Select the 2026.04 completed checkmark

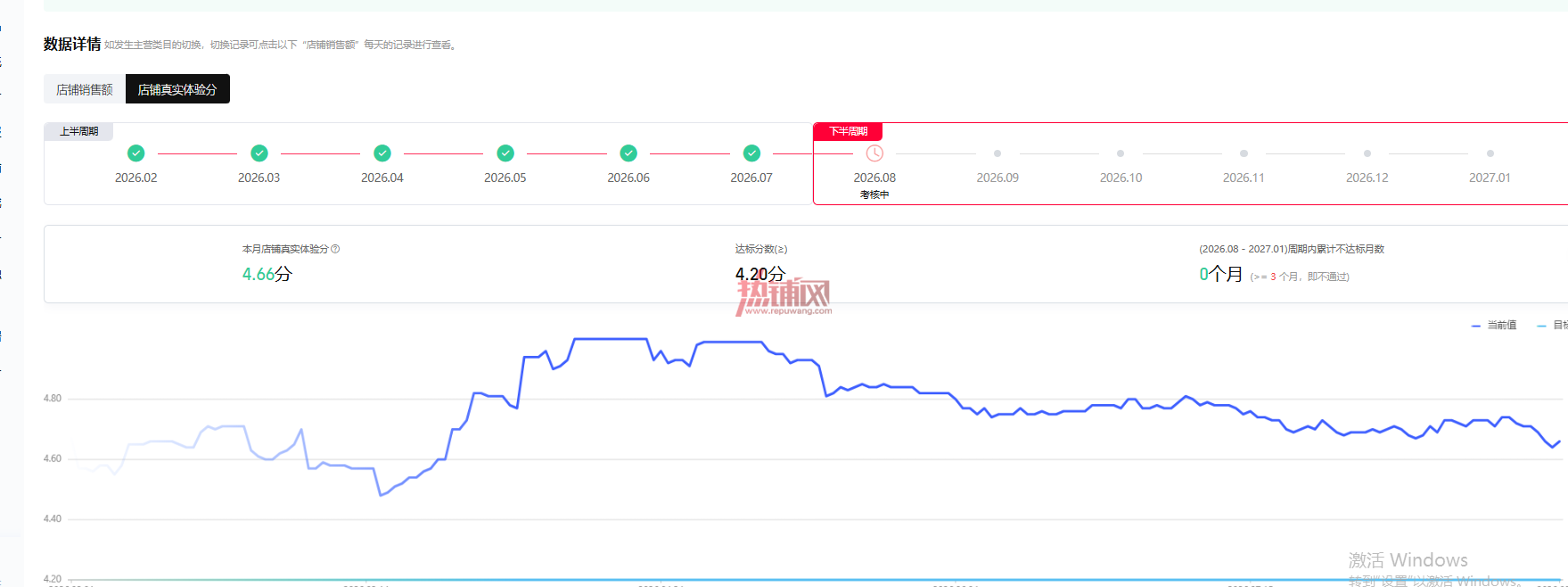click(382, 153)
